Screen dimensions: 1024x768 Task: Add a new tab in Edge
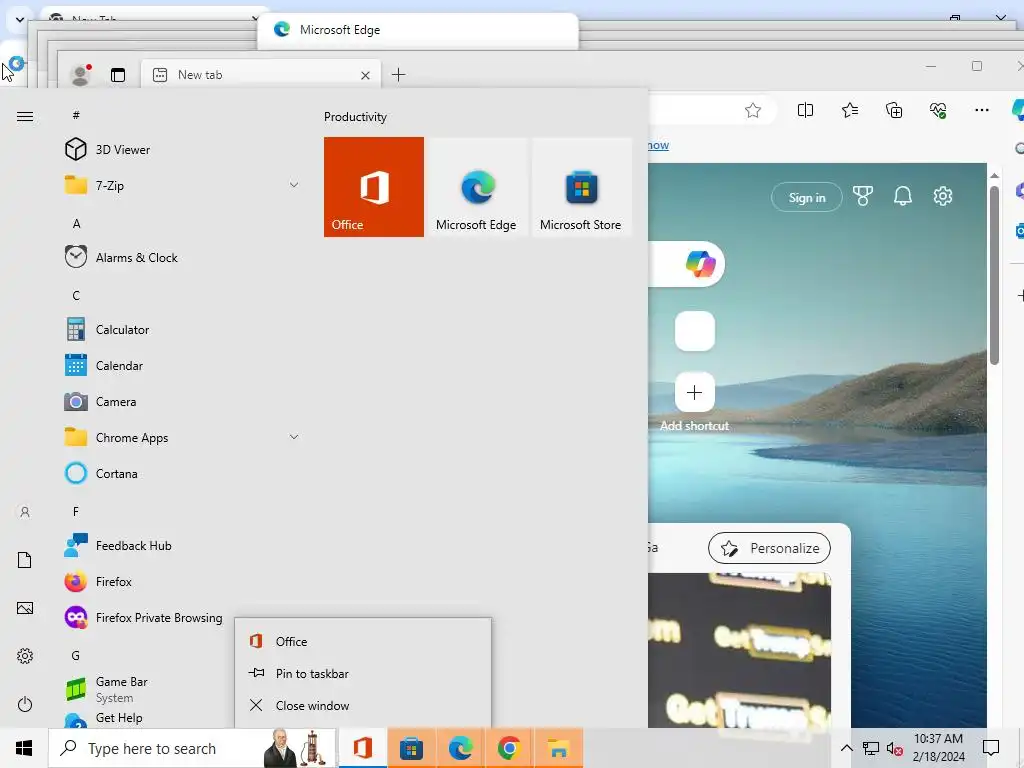pos(398,74)
